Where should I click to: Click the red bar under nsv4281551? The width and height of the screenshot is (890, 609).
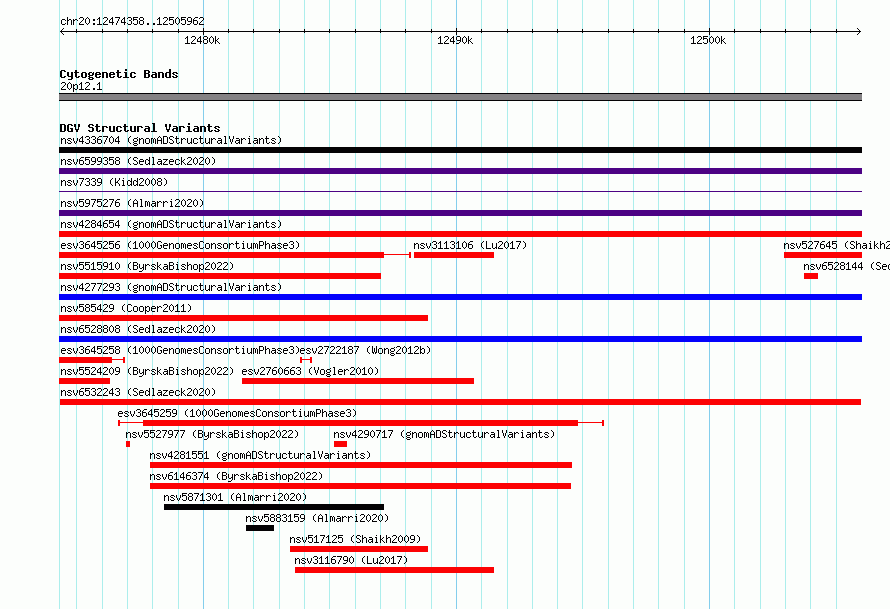361,465
